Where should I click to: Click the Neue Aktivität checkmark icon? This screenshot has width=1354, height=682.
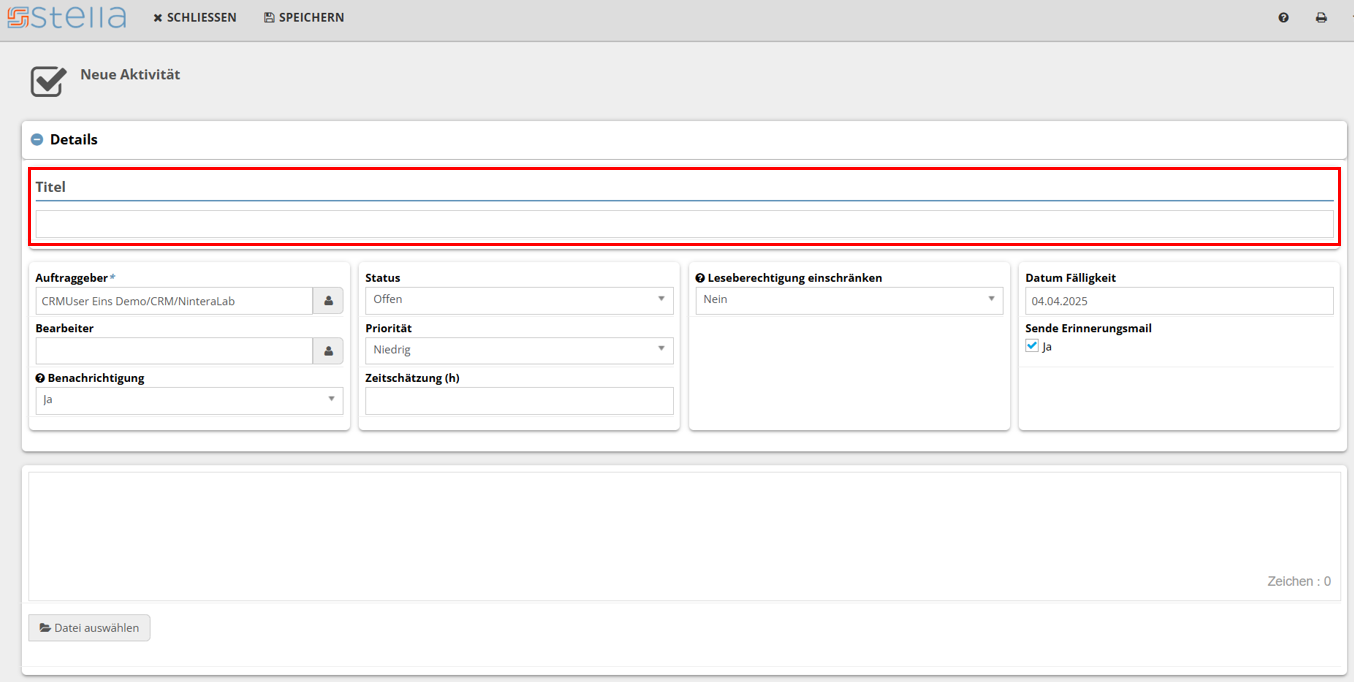[x=47, y=81]
